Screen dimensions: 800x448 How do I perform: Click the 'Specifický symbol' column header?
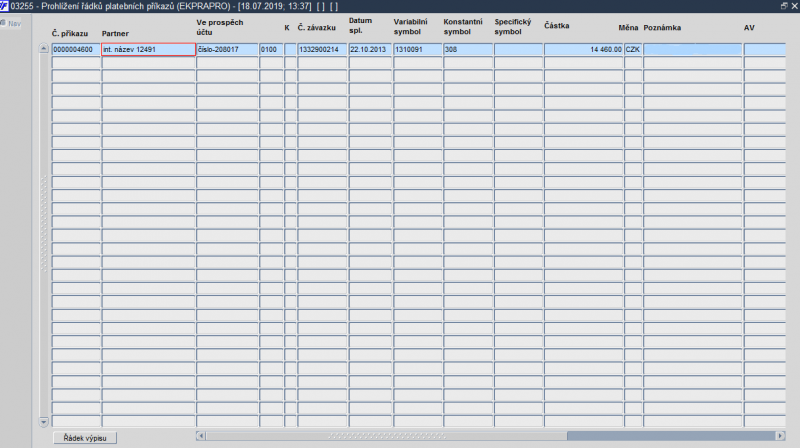click(x=513, y=27)
